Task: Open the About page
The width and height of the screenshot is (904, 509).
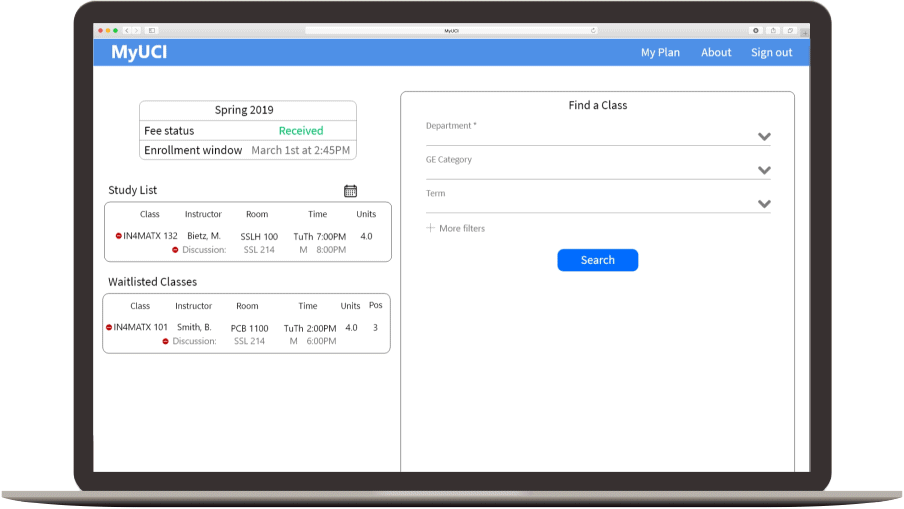Action: point(716,52)
